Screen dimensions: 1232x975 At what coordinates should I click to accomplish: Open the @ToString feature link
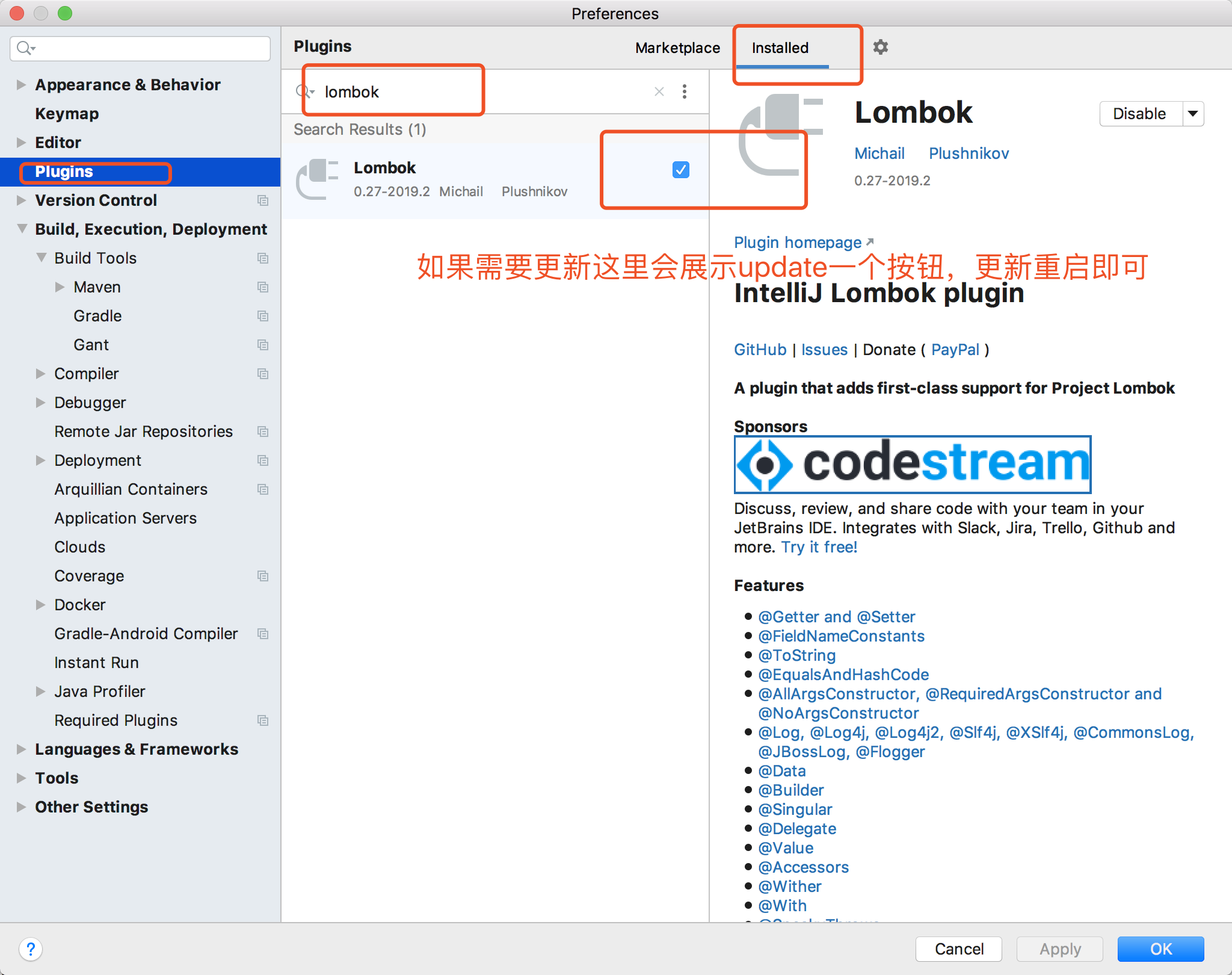[797, 655]
